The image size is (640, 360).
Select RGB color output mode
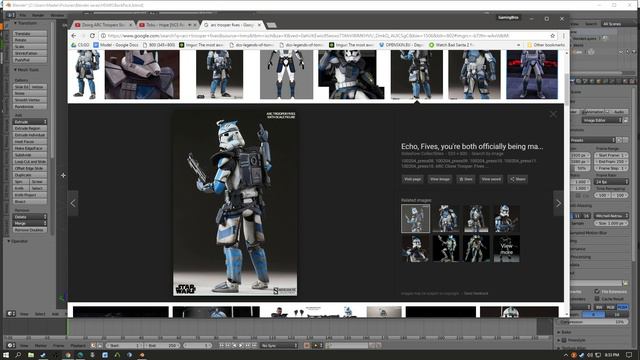(610, 307)
